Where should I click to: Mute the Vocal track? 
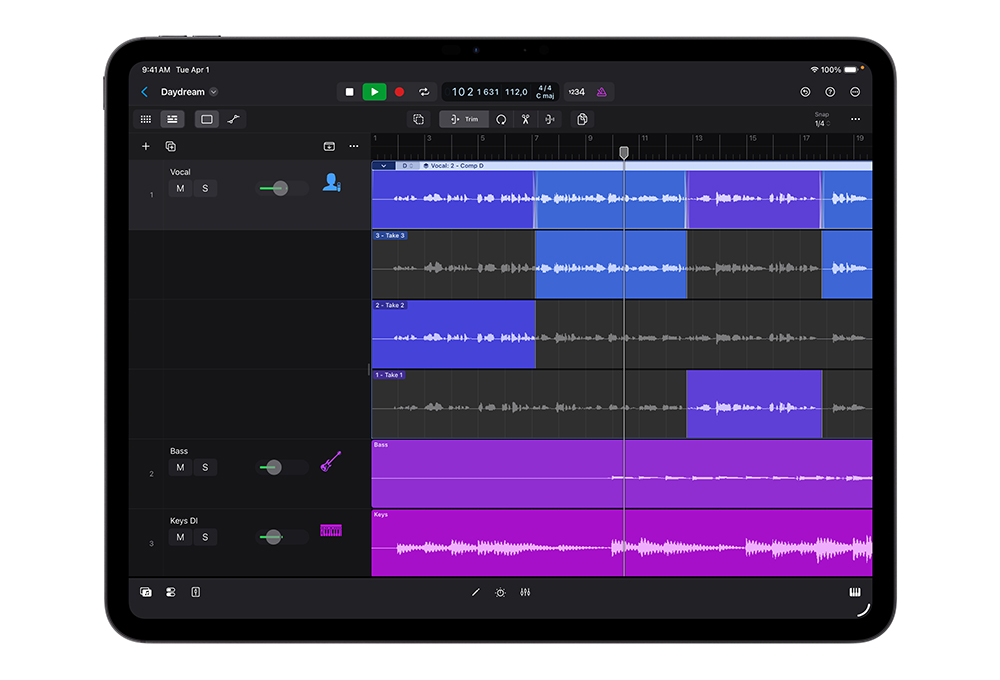[180, 188]
